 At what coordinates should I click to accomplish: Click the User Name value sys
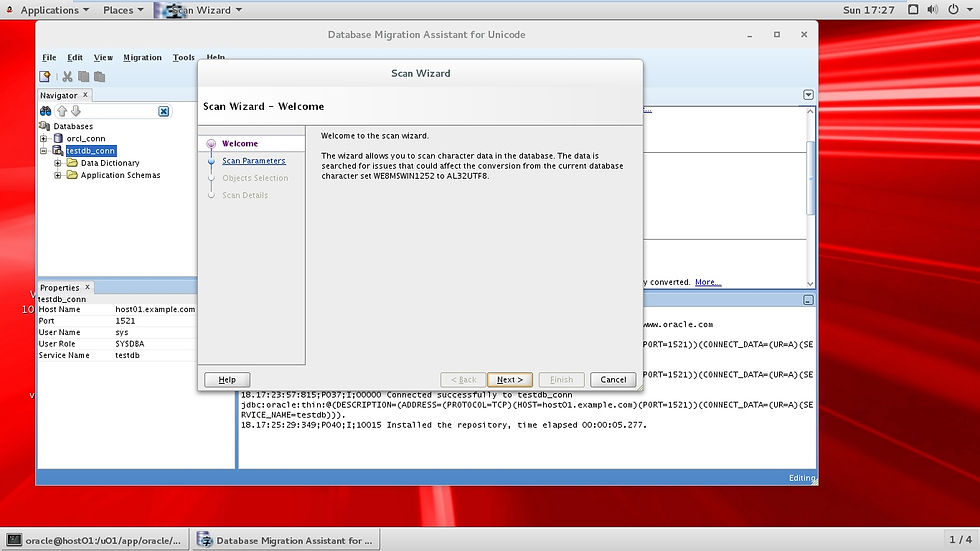pyautogui.click(x=122, y=332)
